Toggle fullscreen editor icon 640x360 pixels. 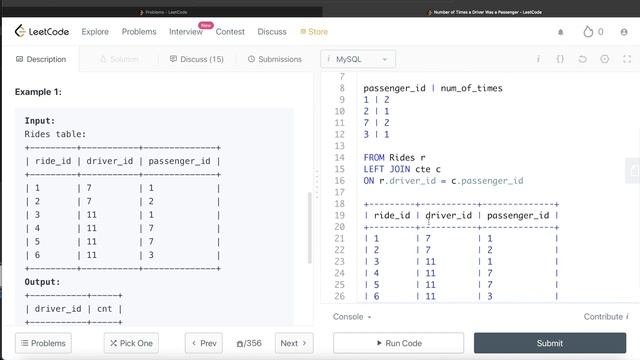click(x=627, y=59)
